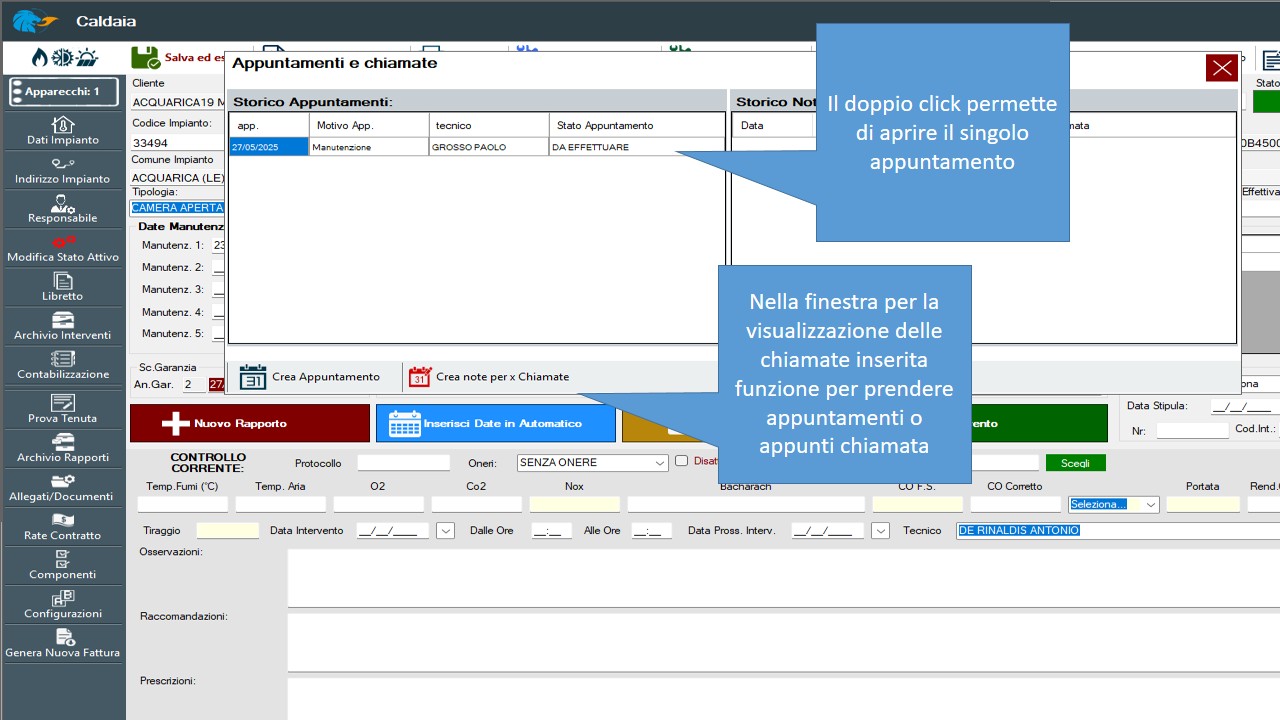Click the Stato Appuntamento column header
The image size is (1280, 720).
pos(636,125)
